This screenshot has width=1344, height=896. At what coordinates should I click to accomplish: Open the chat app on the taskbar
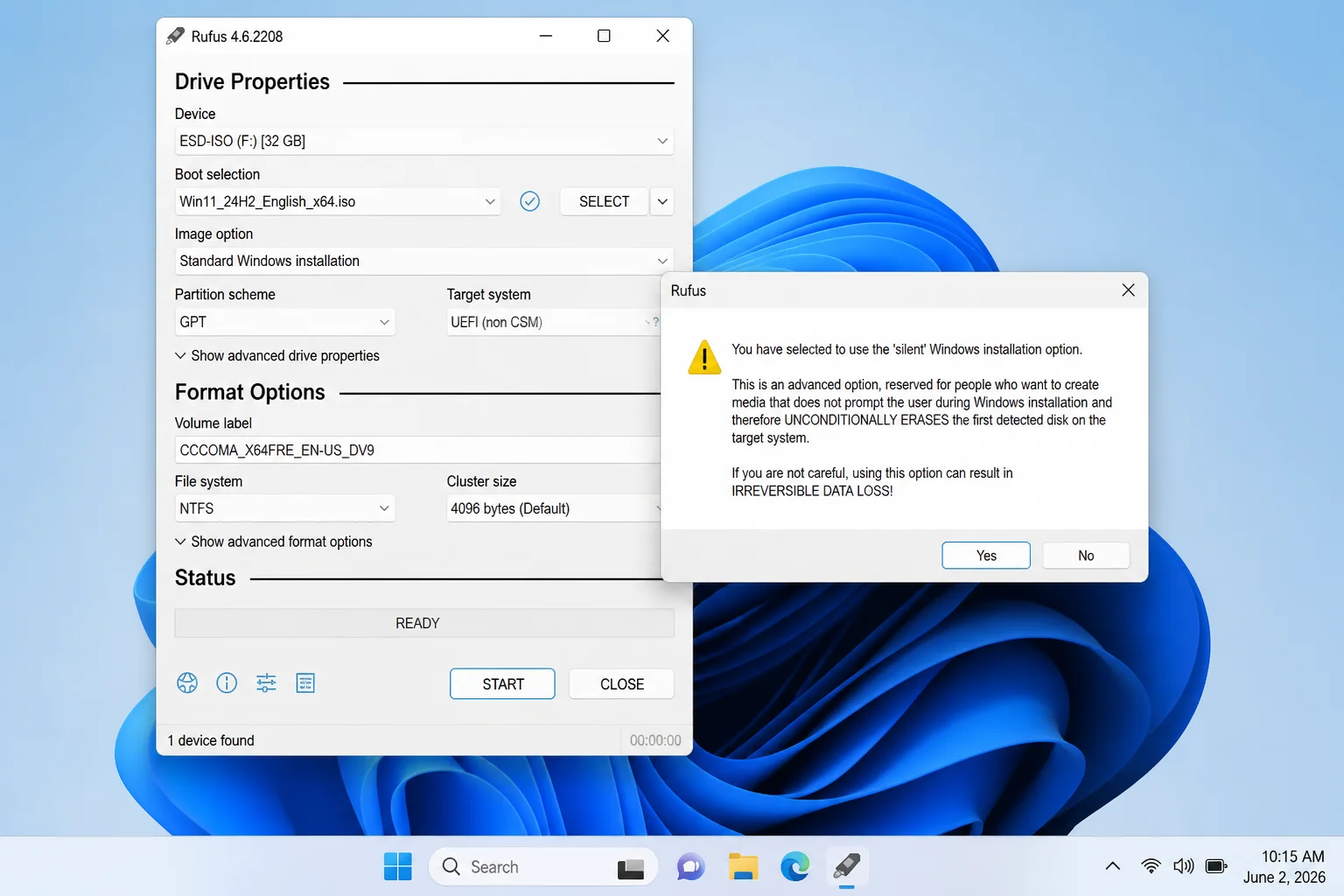(690, 866)
